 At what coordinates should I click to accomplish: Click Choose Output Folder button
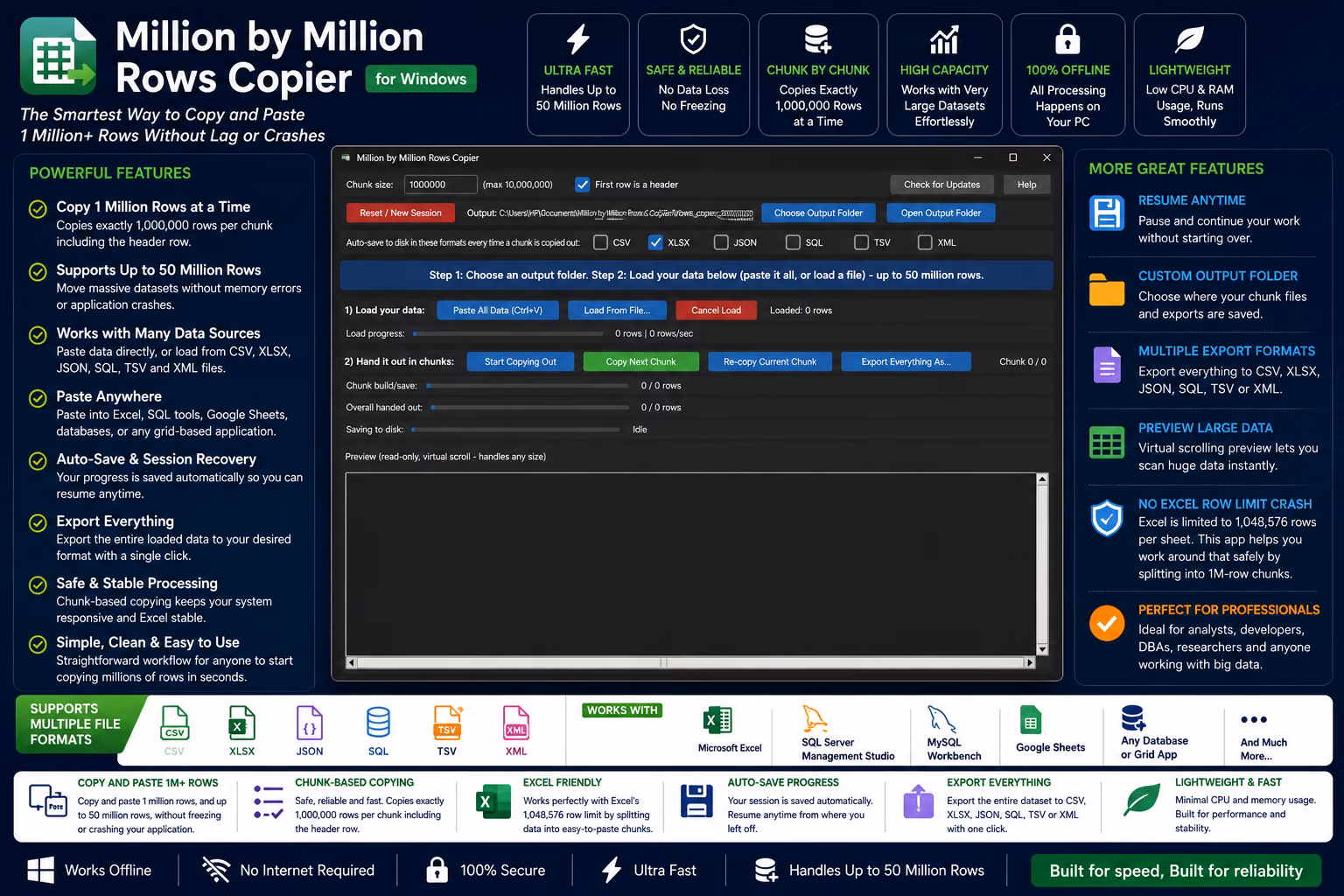pyautogui.click(x=818, y=213)
